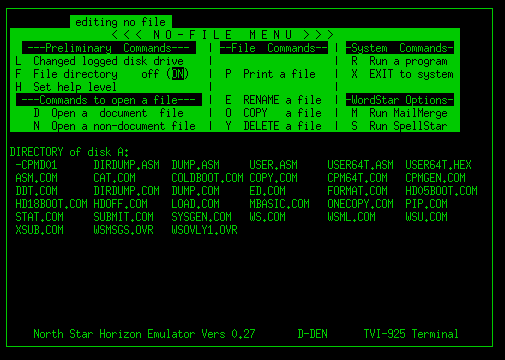
Task: Click file LOAD.COM in directory
Action: coord(195,204)
